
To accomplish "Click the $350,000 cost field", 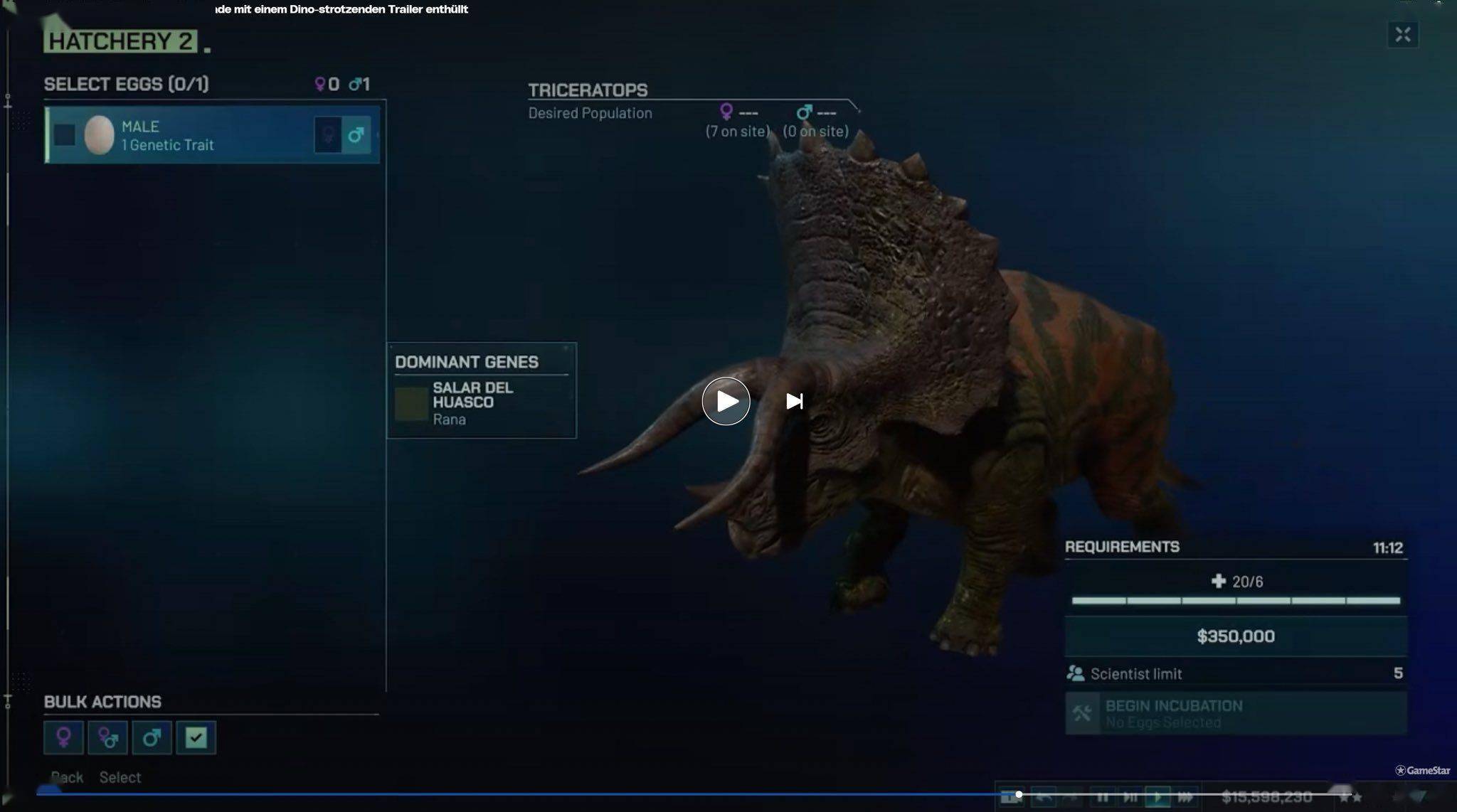I will [1235, 636].
